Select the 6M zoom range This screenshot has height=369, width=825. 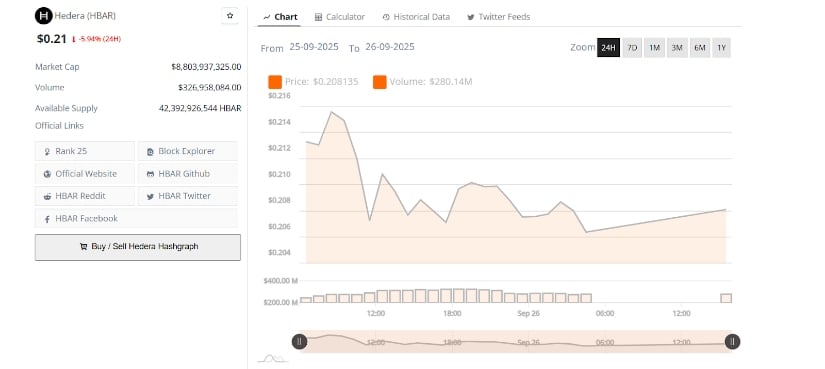[x=699, y=48]
